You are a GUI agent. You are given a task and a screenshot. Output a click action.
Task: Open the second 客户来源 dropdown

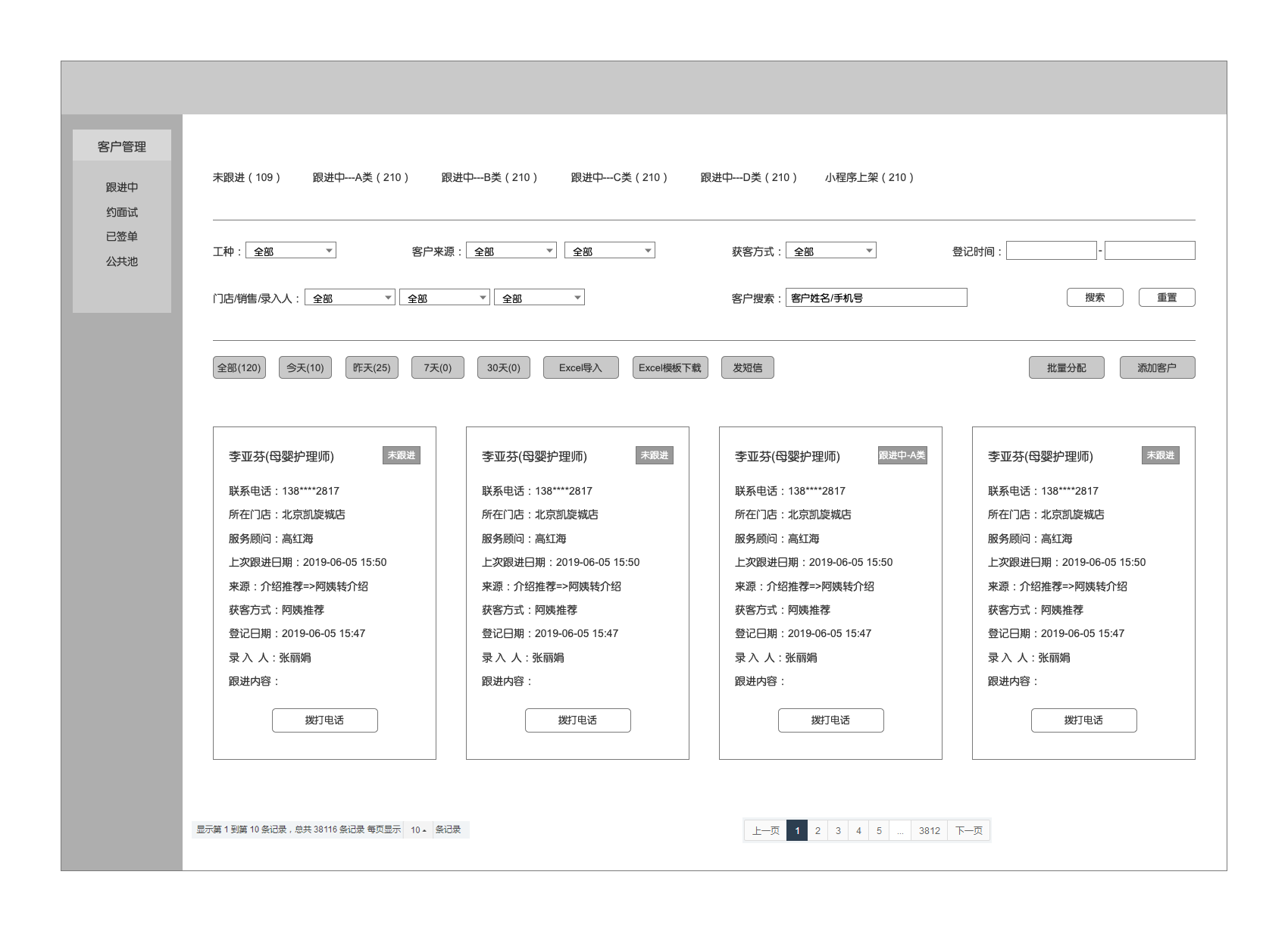click(610, 251)
